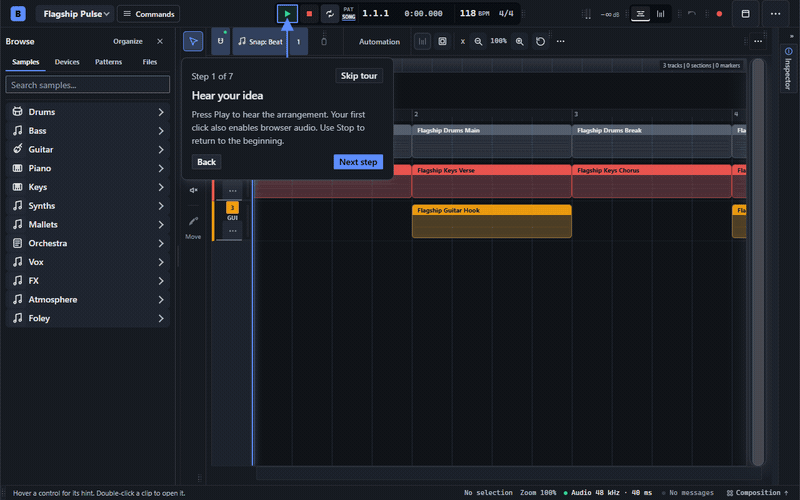Expand the Inspector panel

point(788,68)
